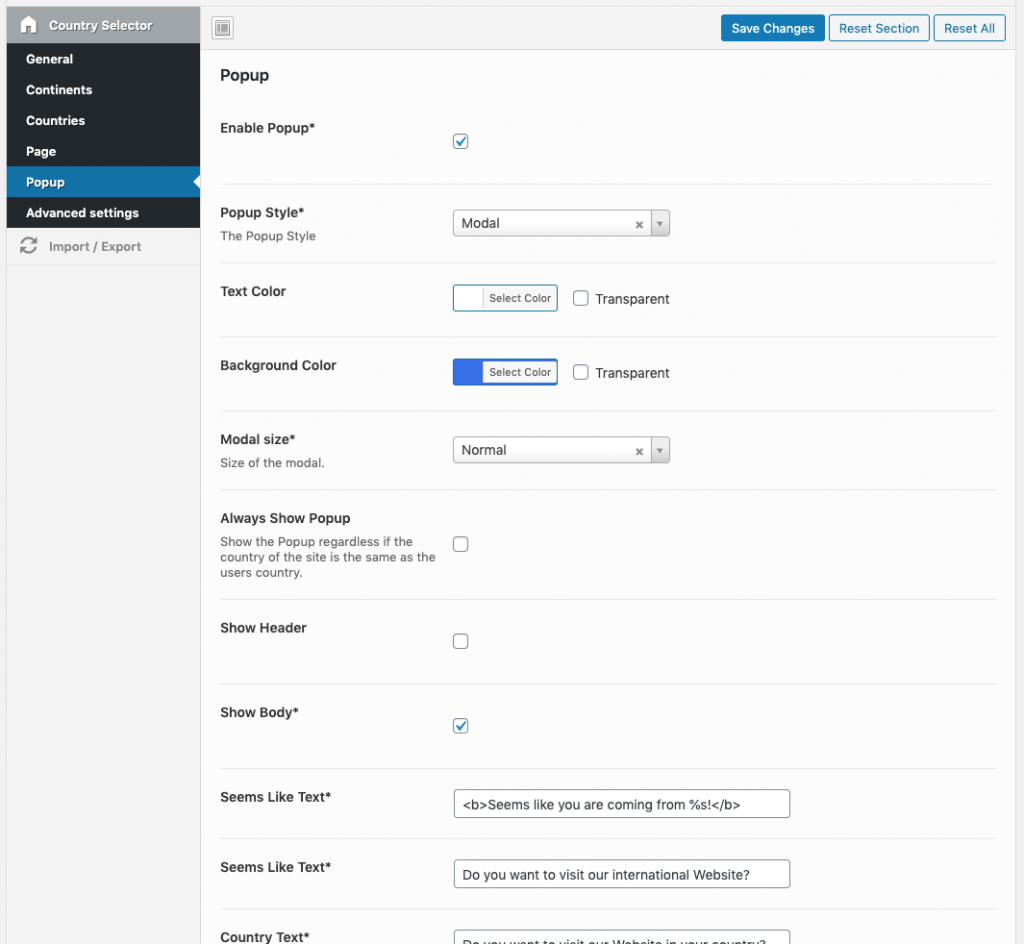Disable the Enable Popup checkbox
The width and height of the screenshot is (1024, 944).
tap(460, 141)
